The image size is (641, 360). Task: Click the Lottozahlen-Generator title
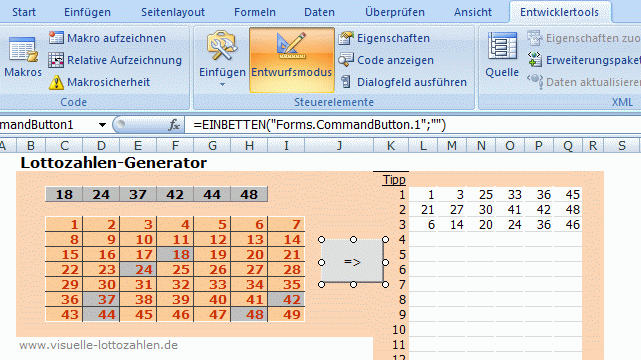(x=114, y=163)
